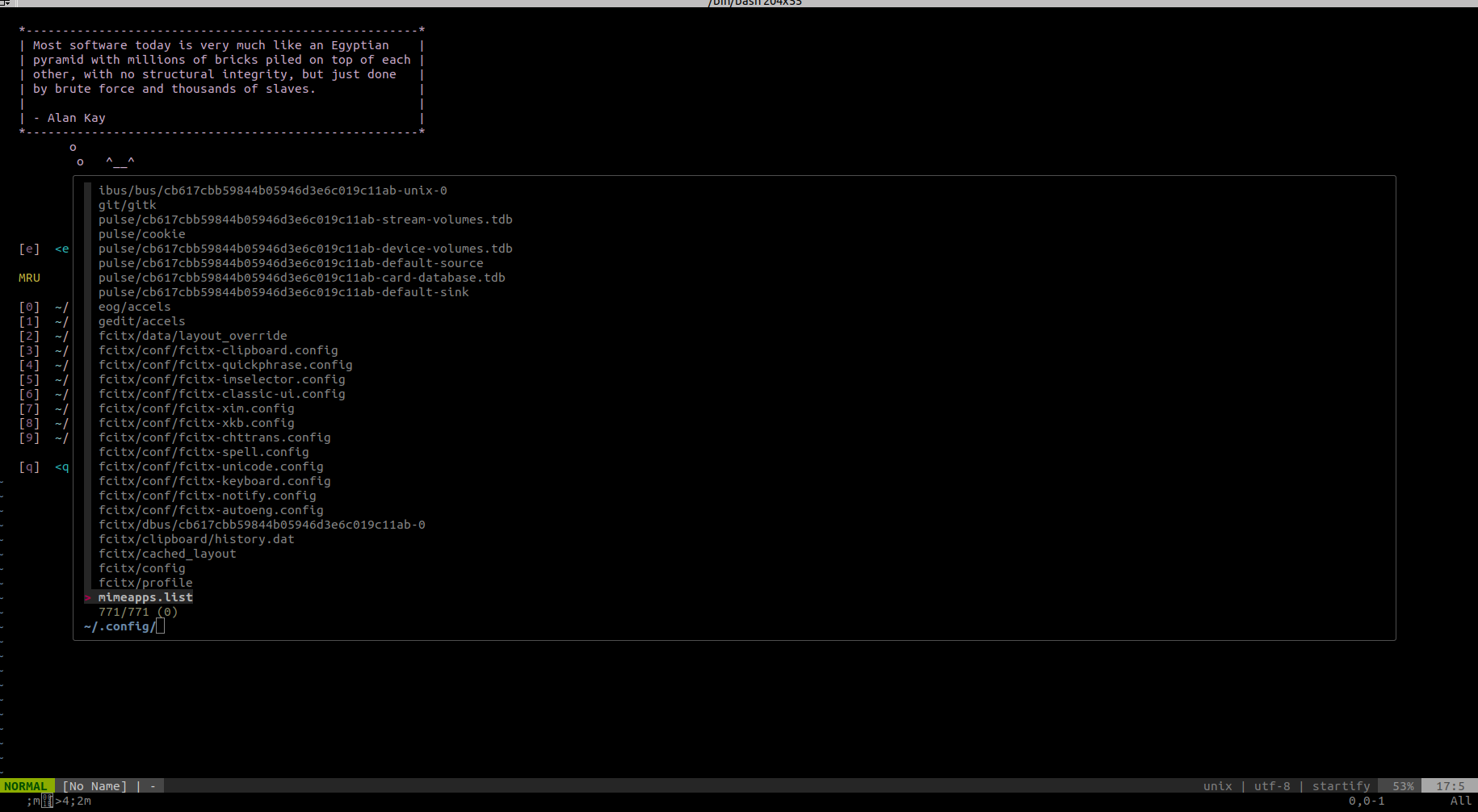
Task: Select fcitx-unicode.config entry
Action: (211, 467)
